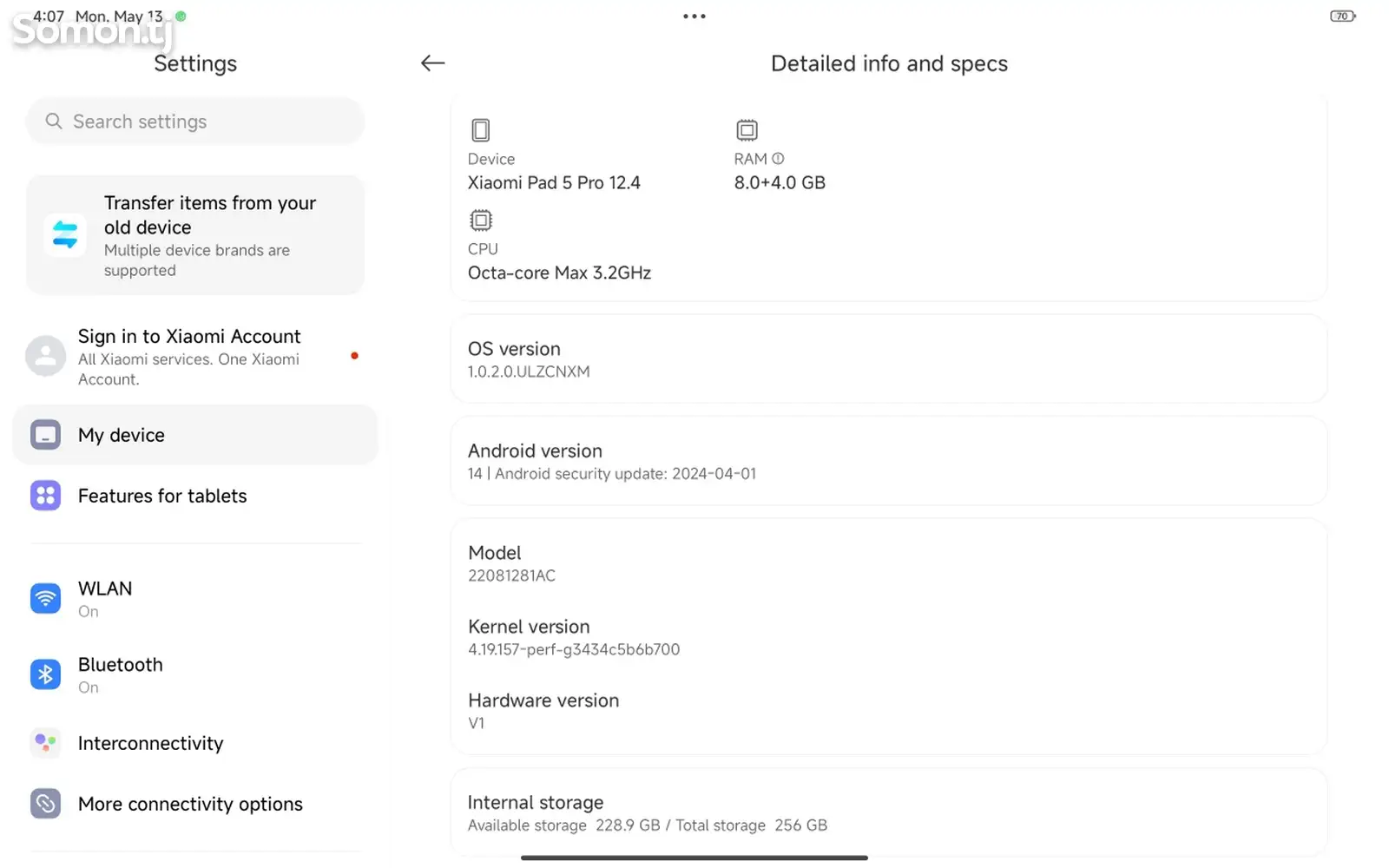This screenshot has width=1389, height=868.
Task: Focus the Search settings field
Action: [x=195, y=122]
